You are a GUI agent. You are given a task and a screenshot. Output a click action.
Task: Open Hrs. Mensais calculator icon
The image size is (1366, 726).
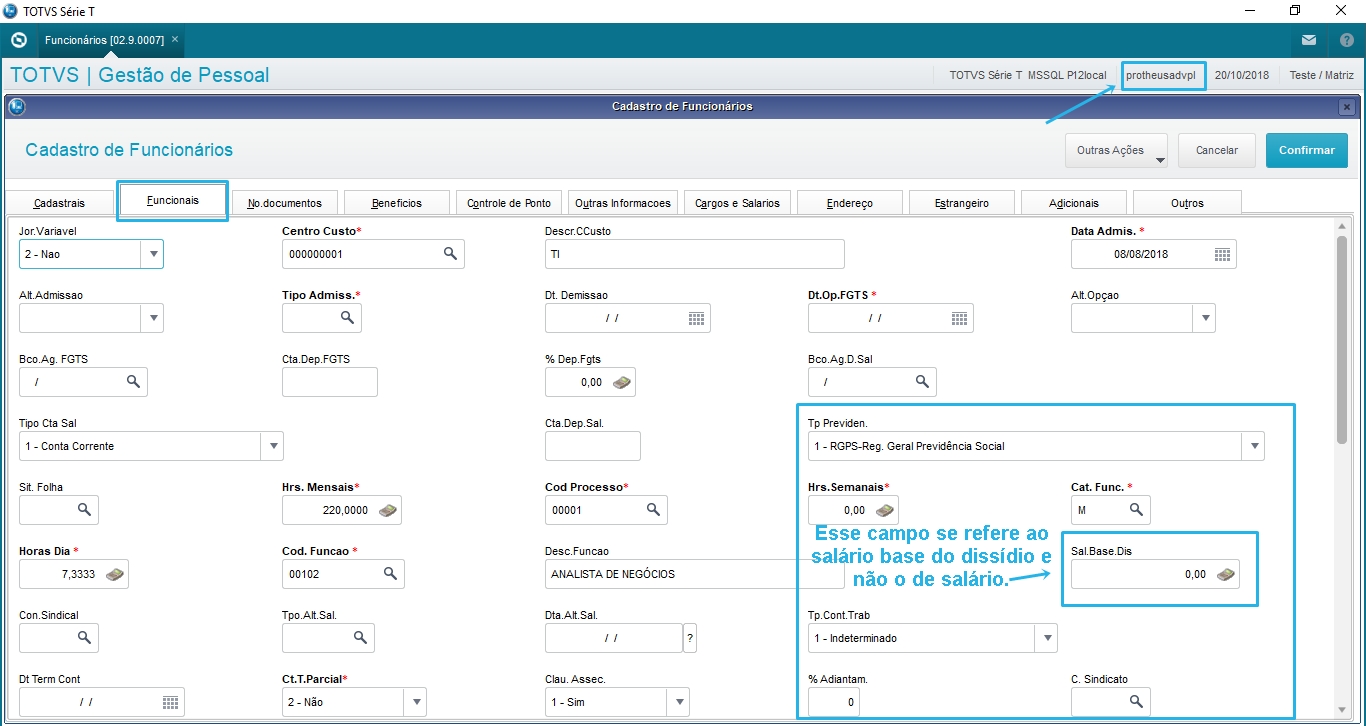[x=387, y=510]
